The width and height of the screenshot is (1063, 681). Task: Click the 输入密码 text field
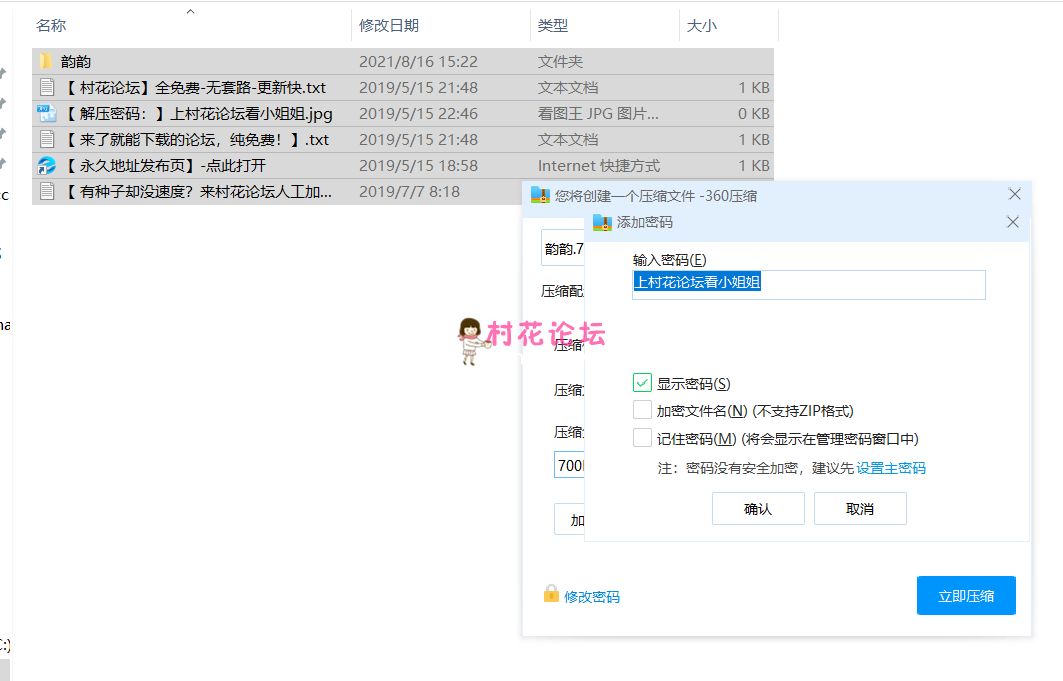(x=809, y=285)
